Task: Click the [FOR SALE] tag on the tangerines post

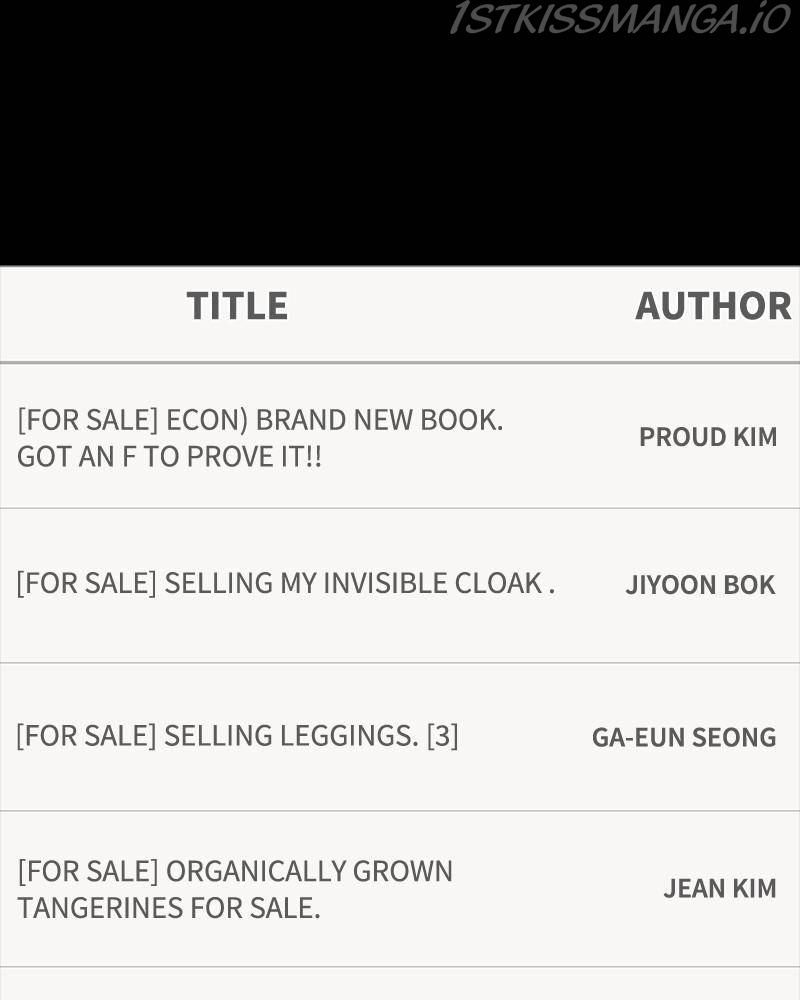Action: coord(88,871)
